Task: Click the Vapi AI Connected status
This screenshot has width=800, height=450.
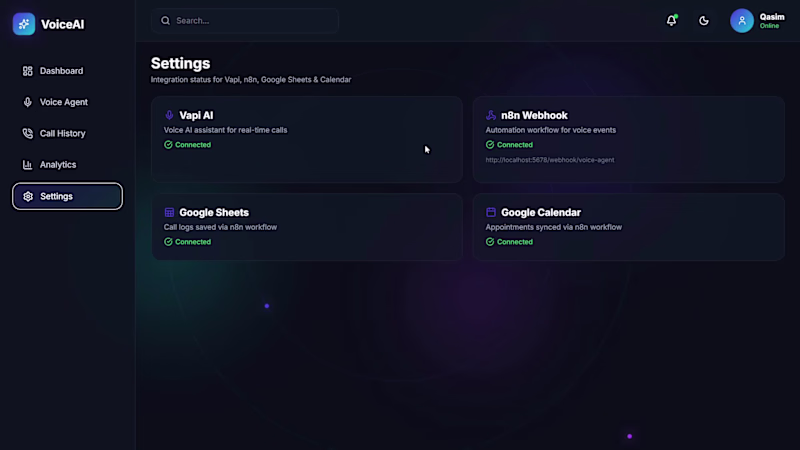Action: point(187,145)
